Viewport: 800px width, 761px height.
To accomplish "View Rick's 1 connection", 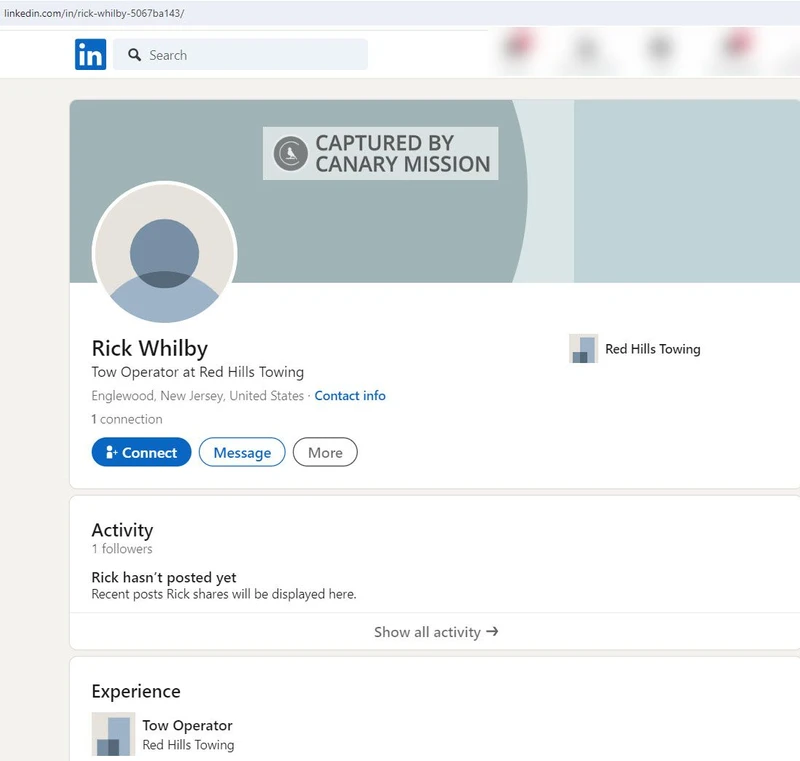I will (126, 419).
